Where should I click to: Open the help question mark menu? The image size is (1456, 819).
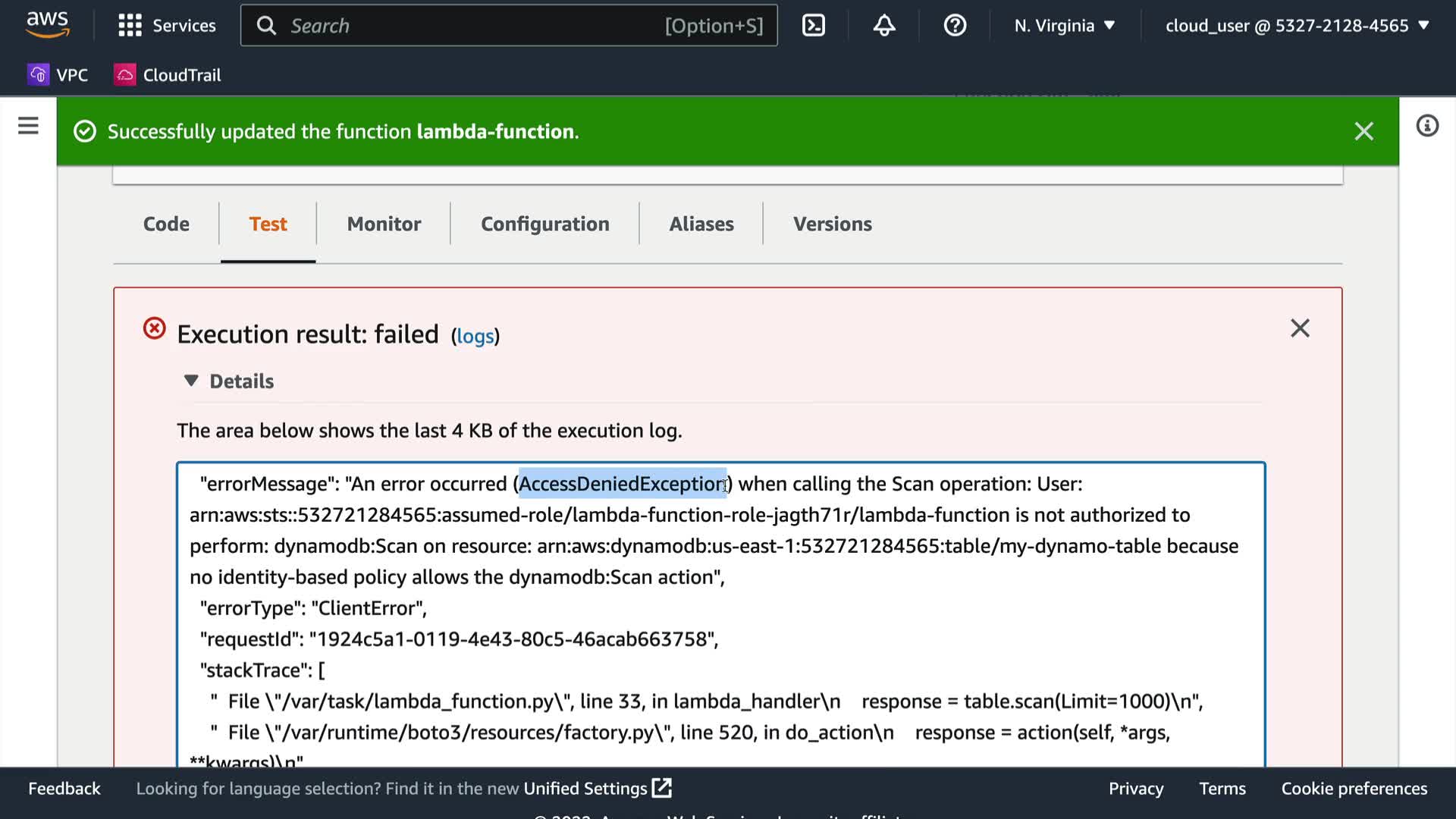[954, 26]
